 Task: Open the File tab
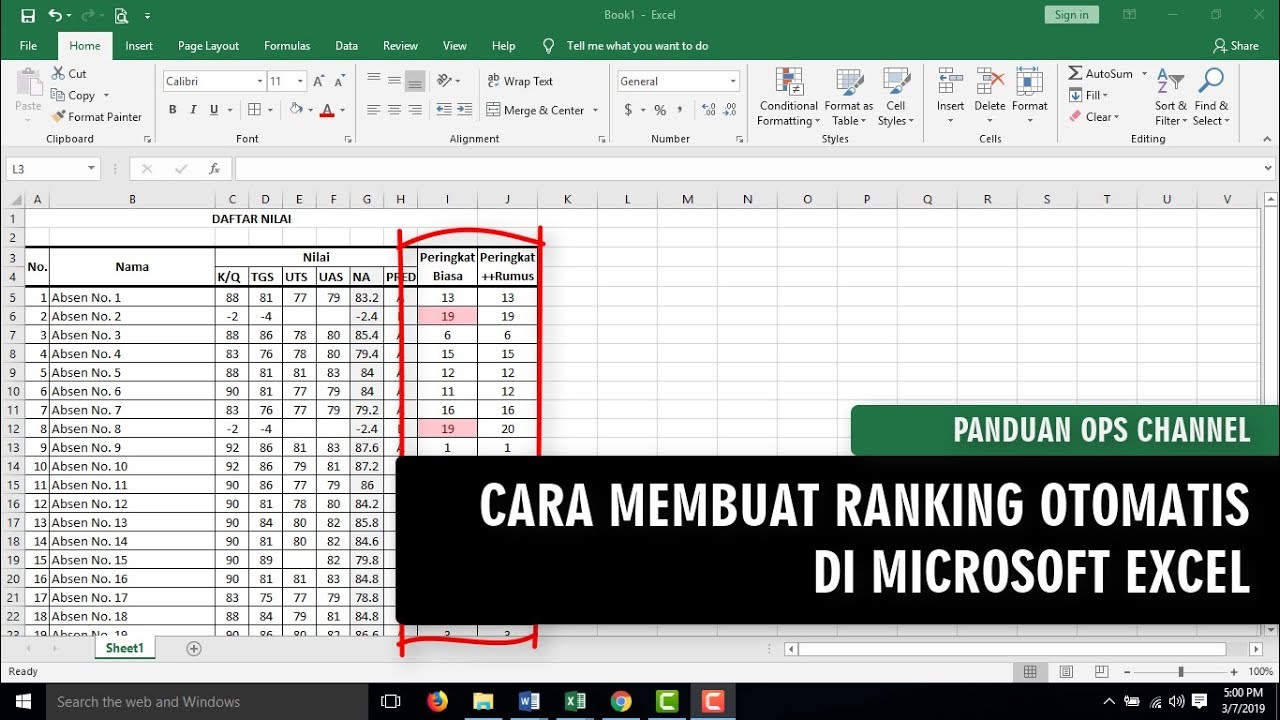click(28, 46)
